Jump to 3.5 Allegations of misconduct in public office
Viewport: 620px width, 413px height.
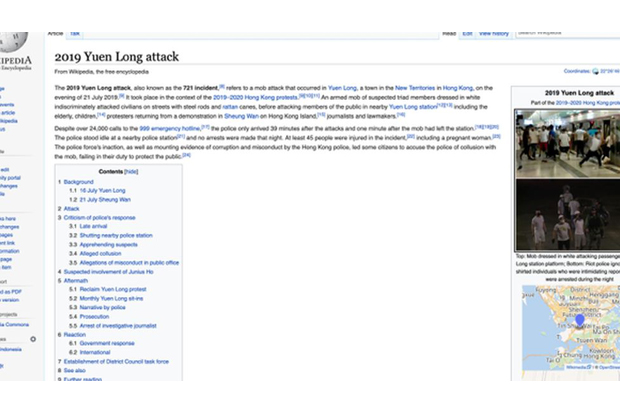(x=129, y=263)
